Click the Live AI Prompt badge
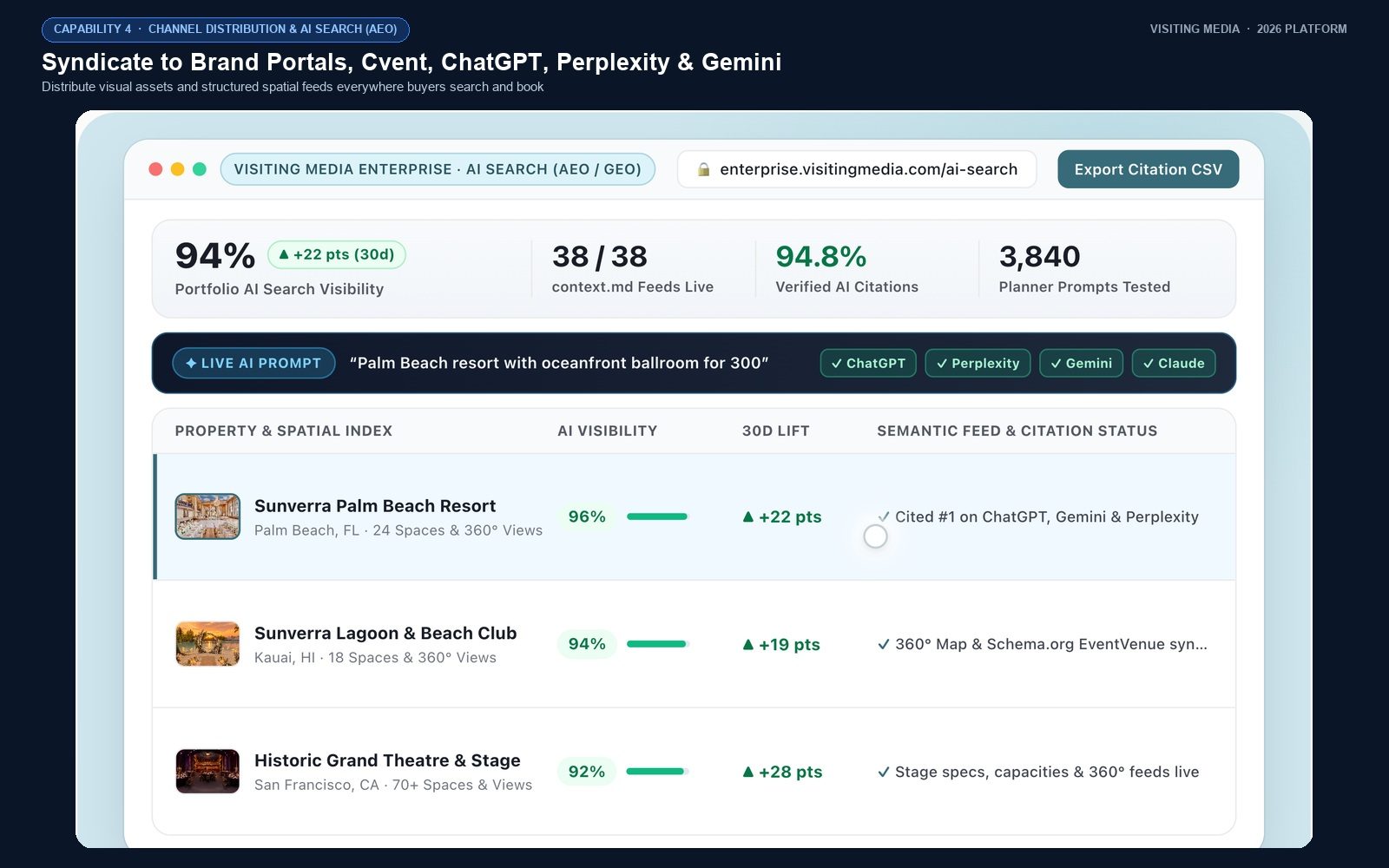The height and width of the screenshot is (868, 1389). [x=253, y=363]
